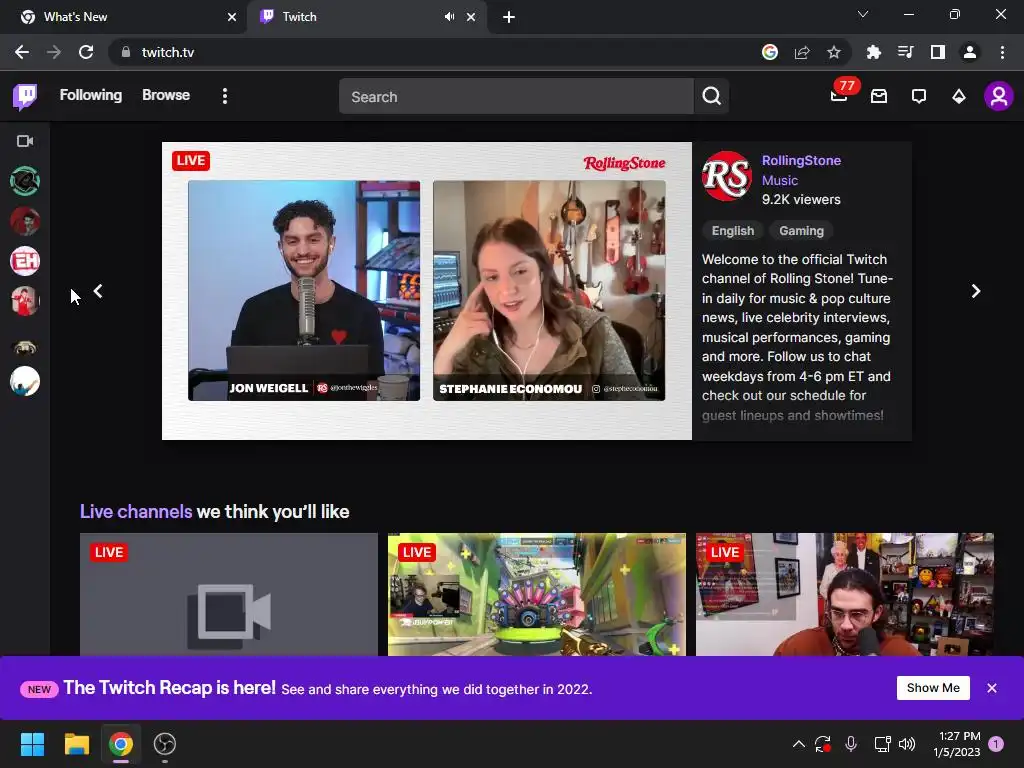This screenshot has height=768, width=1024.
Task: Open a new browser tab
Action: click(509, 17)
